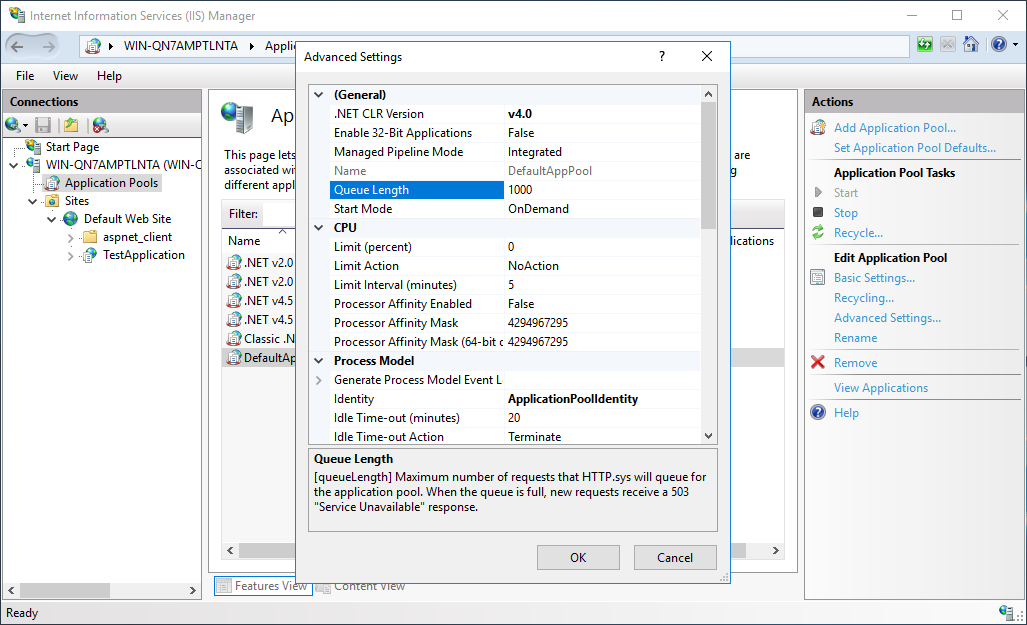Click the network status icon in status bar
1027x625 pixels.
pyautogui.click(x=1006, y=612)
